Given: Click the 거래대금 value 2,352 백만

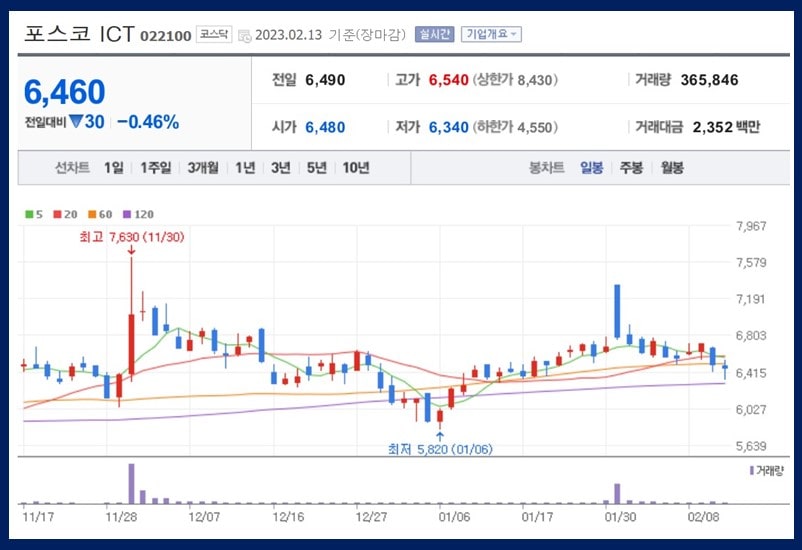Looking at the screenshot, I should (x=726, y=127).
